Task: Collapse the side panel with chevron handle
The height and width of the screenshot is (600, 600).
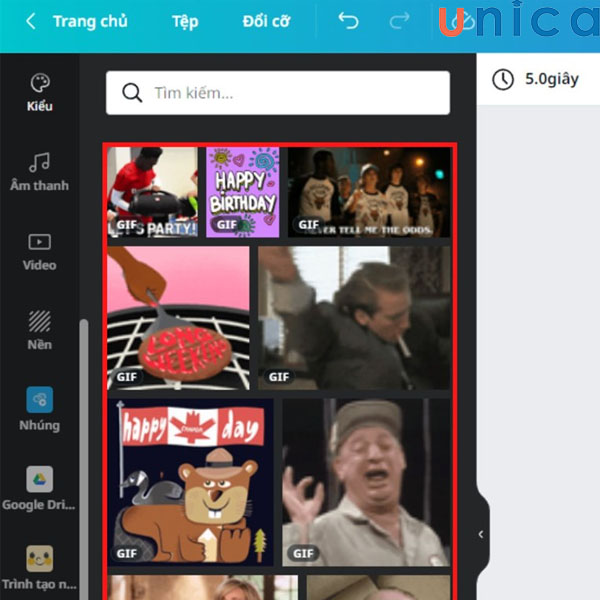Action: coord(481,534)
